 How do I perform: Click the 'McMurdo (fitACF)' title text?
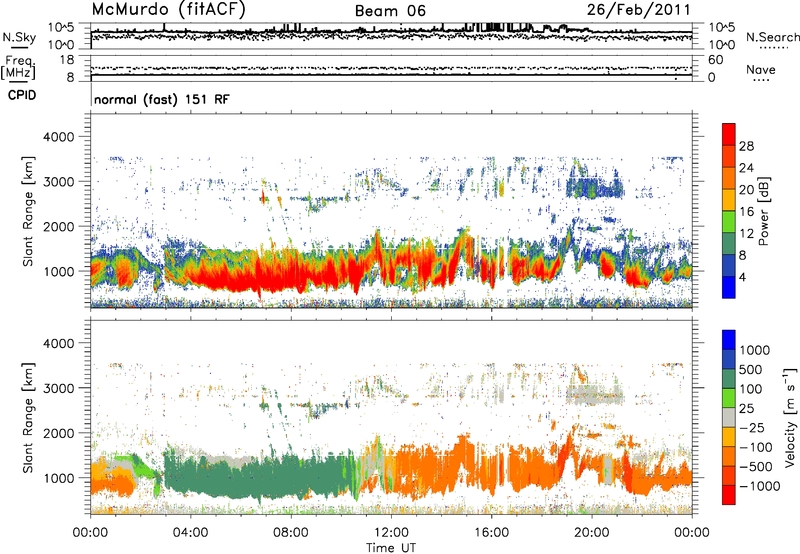(168, 10)
